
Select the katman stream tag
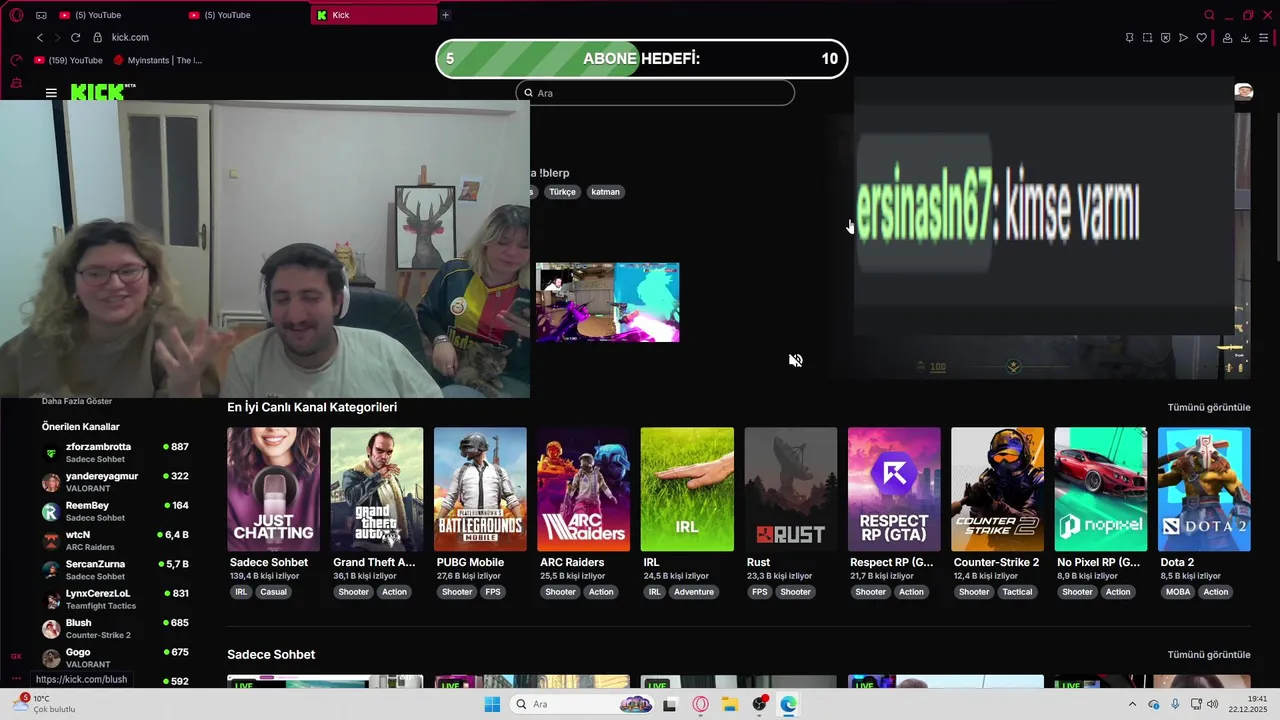[605, 192]
